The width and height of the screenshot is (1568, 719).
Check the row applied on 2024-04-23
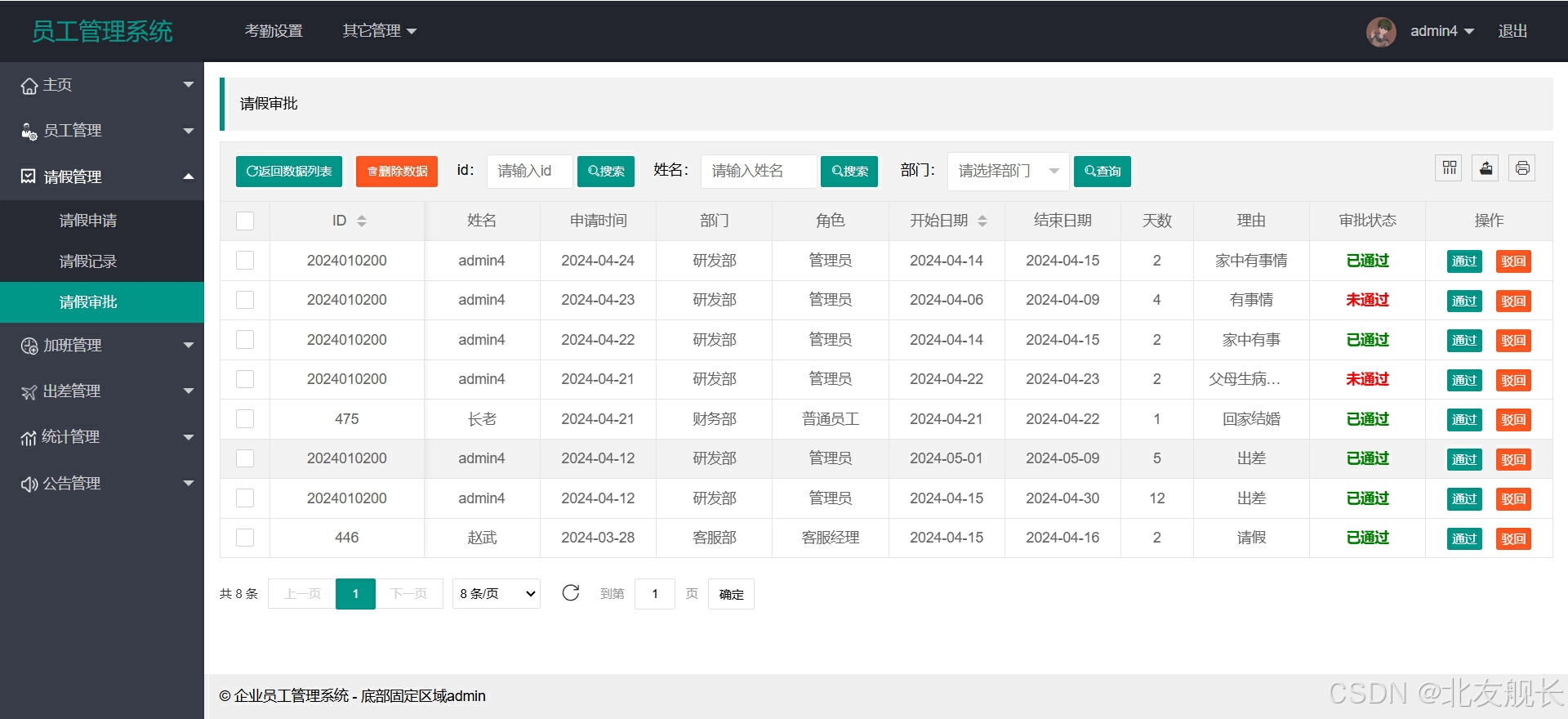(245, 300)
